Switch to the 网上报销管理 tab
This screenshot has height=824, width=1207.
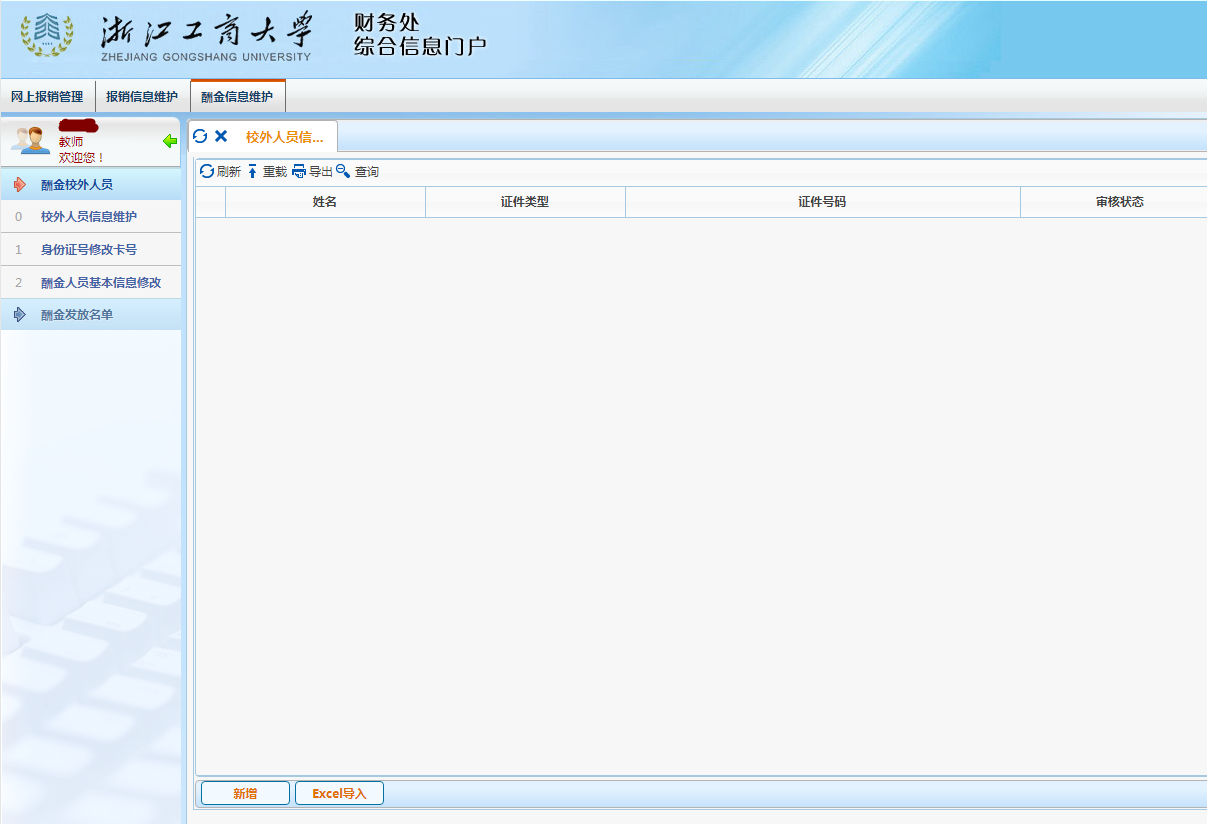pos(46,97)
